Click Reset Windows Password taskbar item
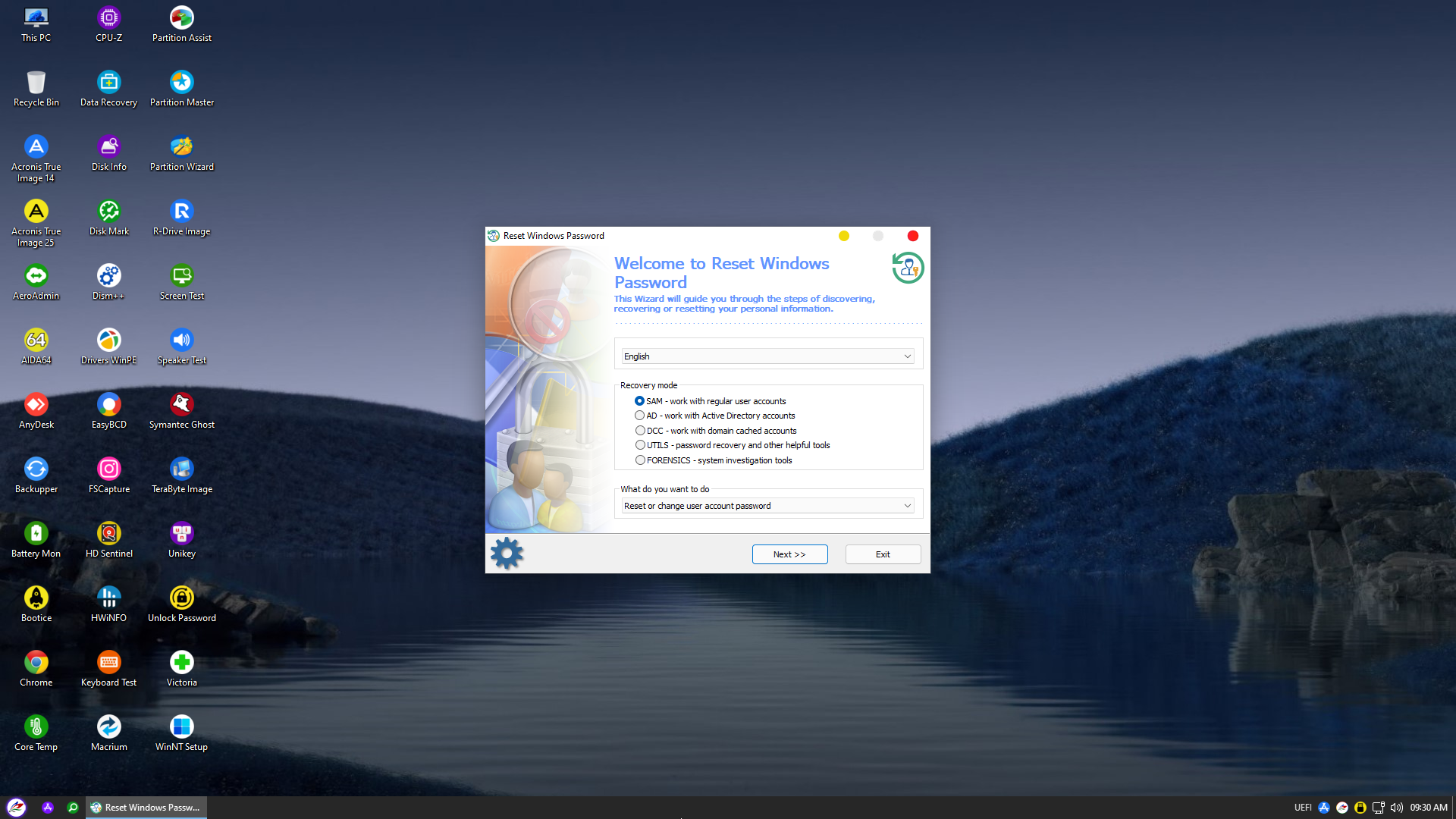This screenshot has height=819, width=1456. coord(146,808)
